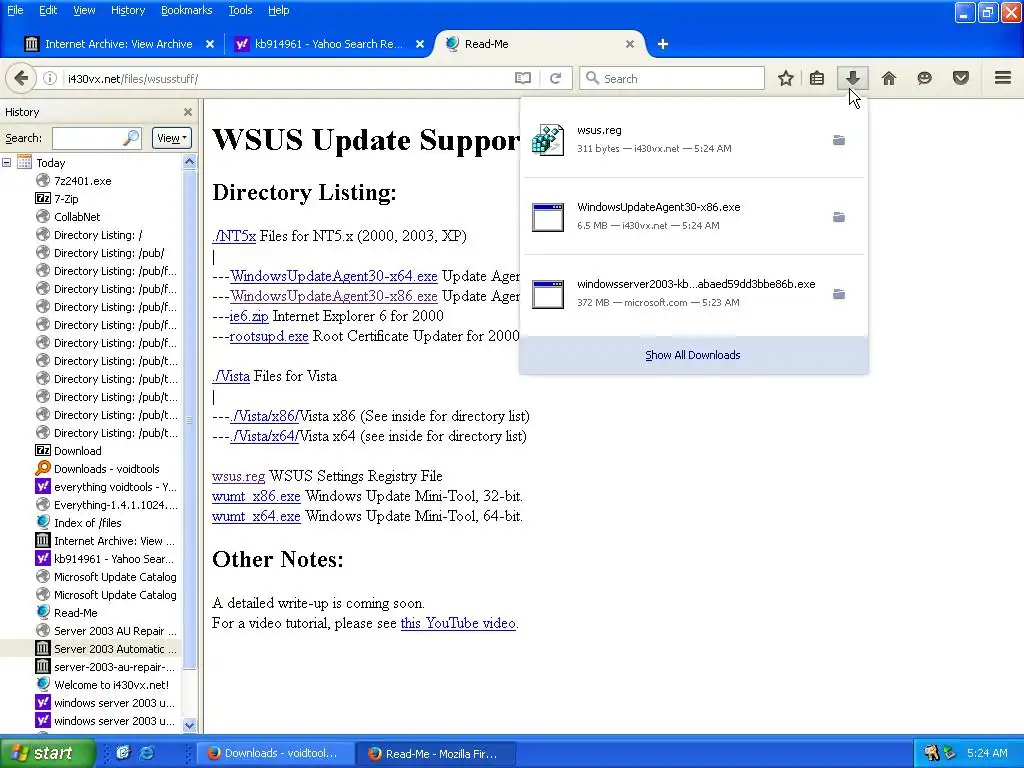1024x768 pixels.
Task: Open the View dropdown in History sidebar
Action: pos(172,138)
